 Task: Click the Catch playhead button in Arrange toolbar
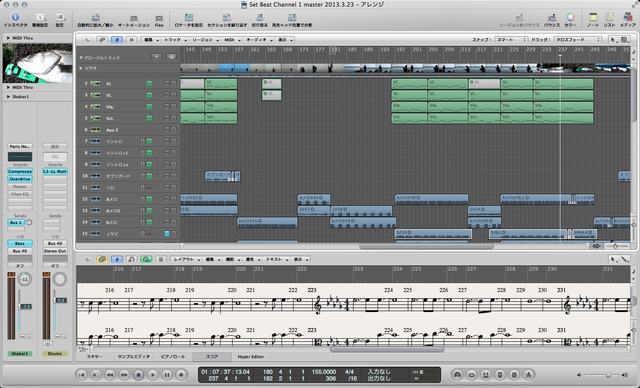point(117,40)
